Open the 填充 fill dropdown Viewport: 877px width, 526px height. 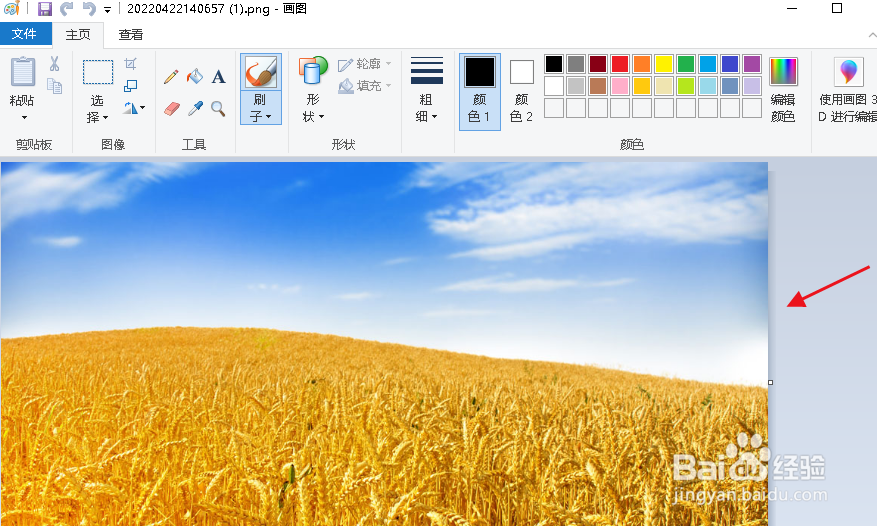pyautogui.click(x=365, y=86)
